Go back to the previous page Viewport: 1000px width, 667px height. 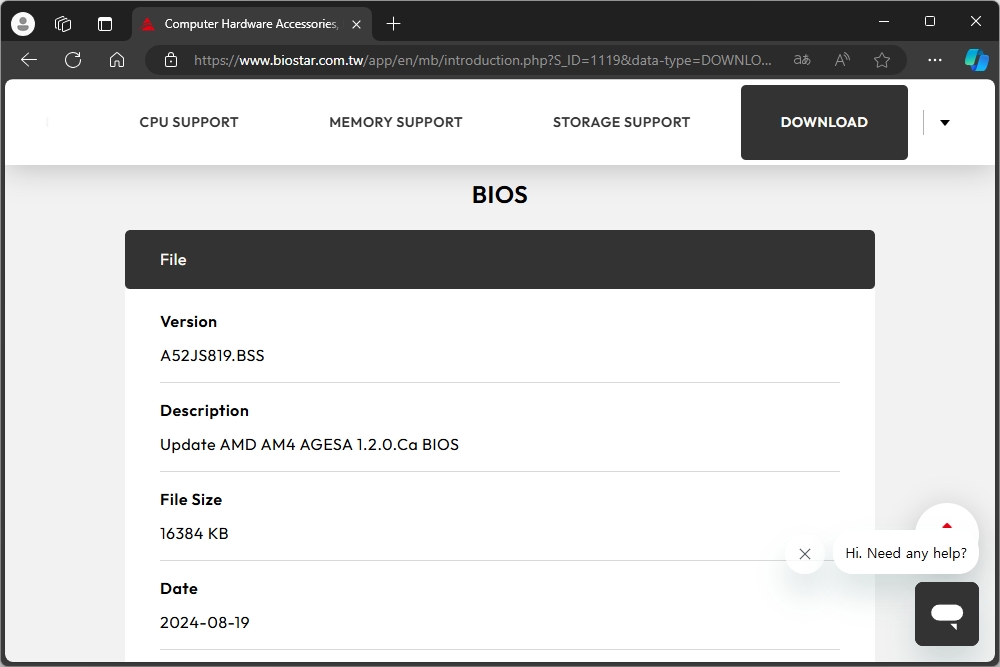[29, 60]
